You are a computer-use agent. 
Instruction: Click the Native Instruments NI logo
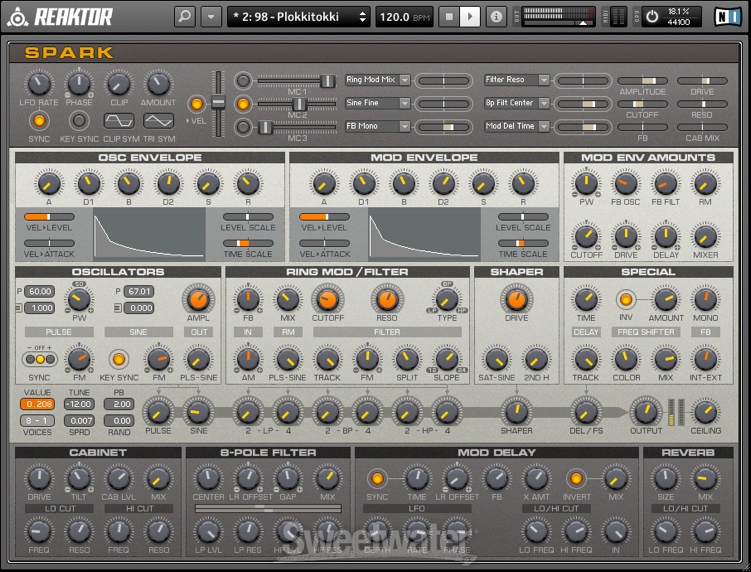point(726,17)
